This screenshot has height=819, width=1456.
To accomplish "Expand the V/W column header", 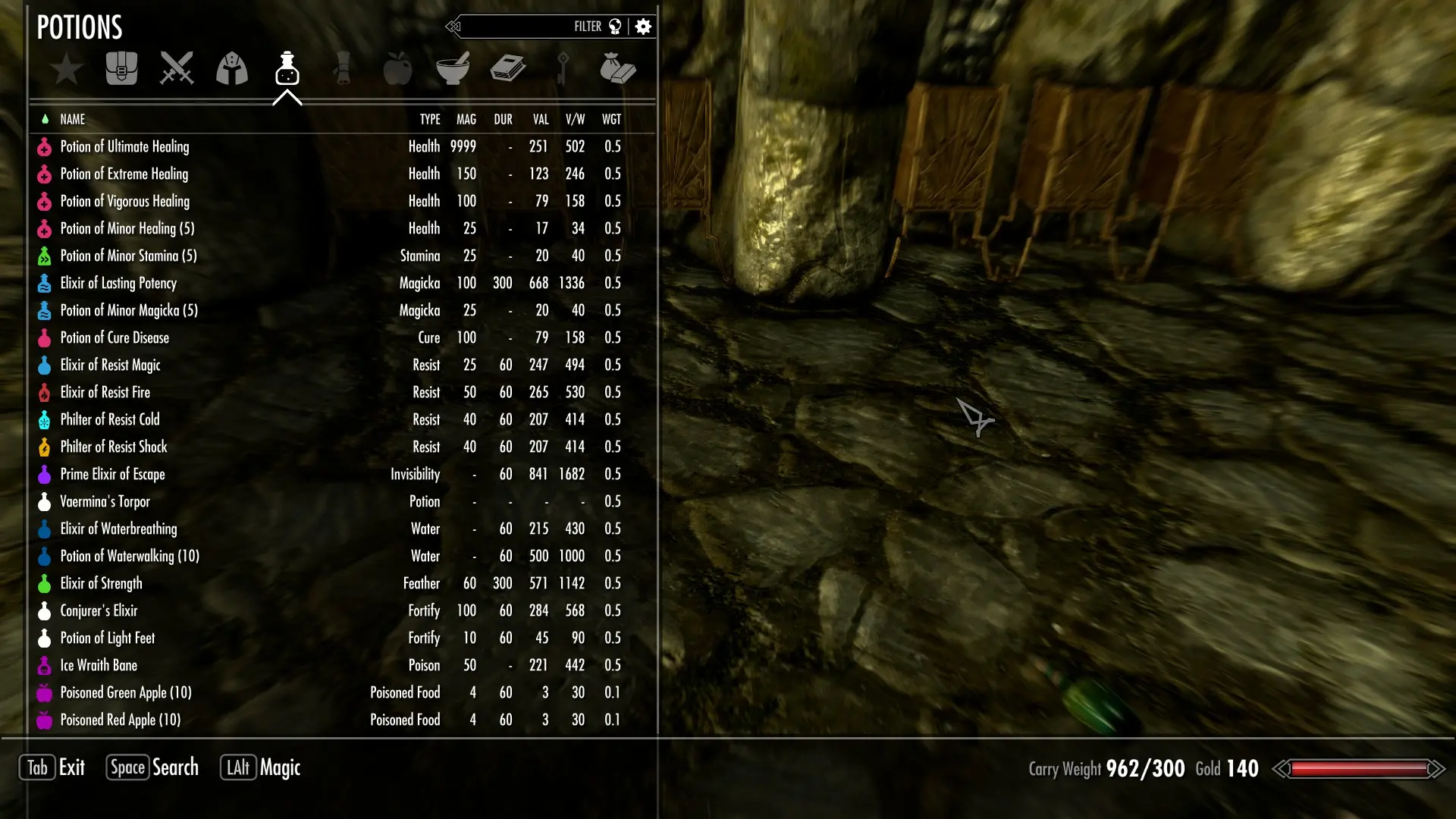I will (x=575, y=119).
